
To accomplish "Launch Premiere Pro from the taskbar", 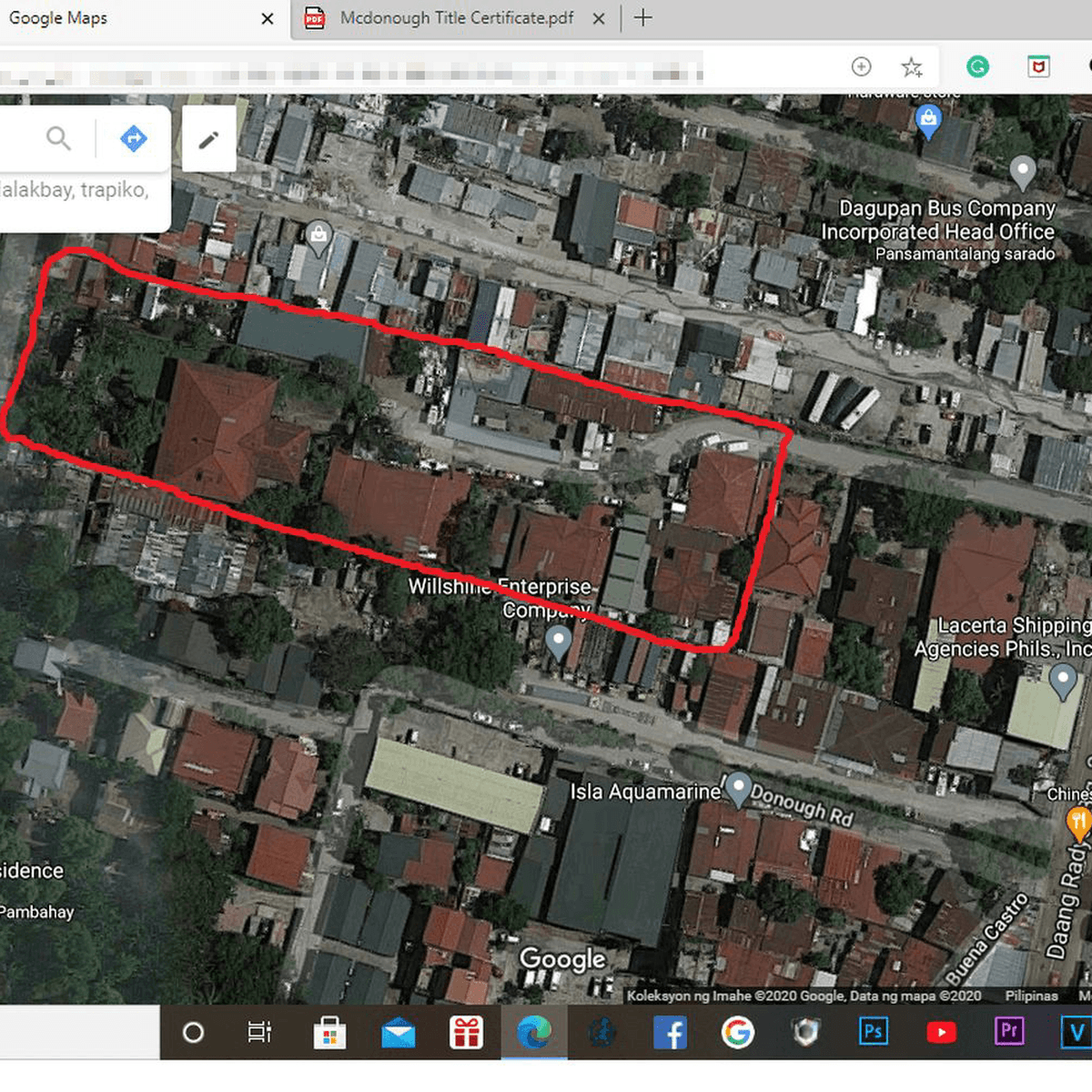I will 1009,1032.
